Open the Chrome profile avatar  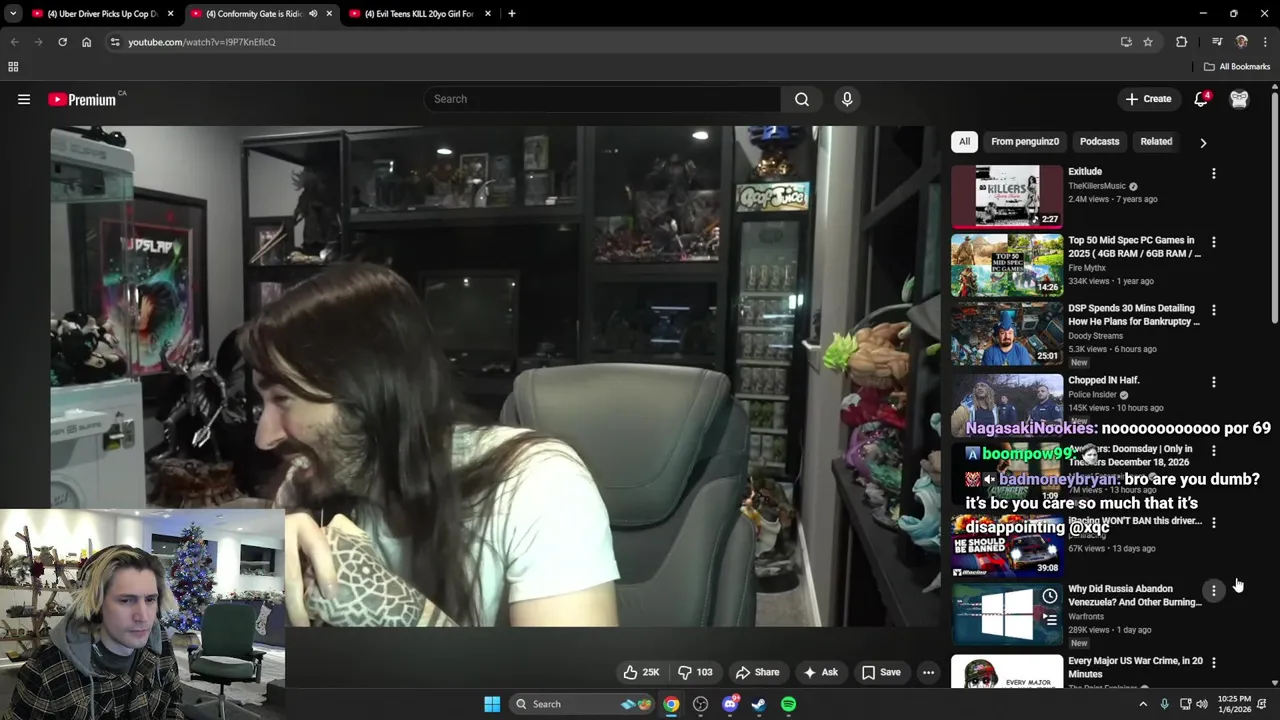tap(1241, 42)
